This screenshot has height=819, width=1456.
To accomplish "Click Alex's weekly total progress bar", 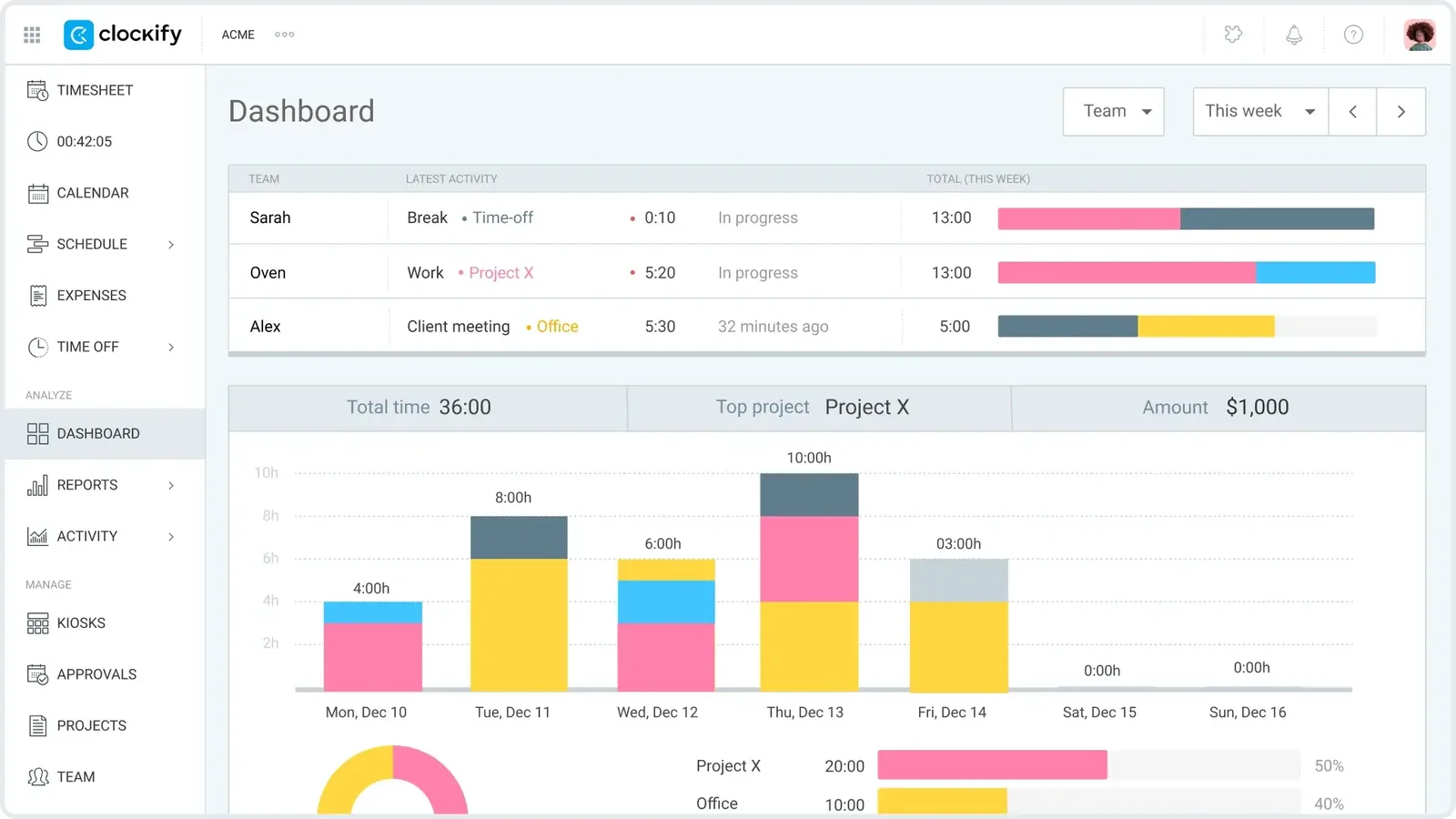I will coord(1187,326).
